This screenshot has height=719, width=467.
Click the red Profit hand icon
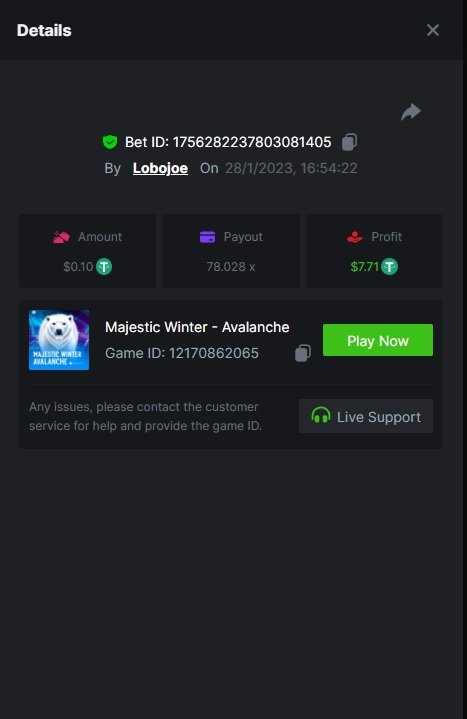point(355,237)
